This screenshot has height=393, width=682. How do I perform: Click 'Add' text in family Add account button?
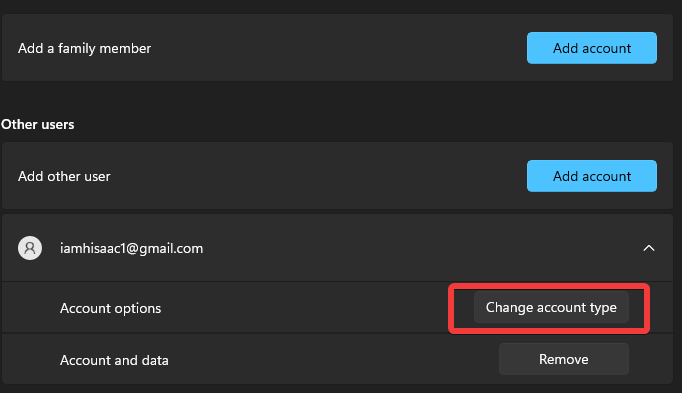click(x=565, y=48)
